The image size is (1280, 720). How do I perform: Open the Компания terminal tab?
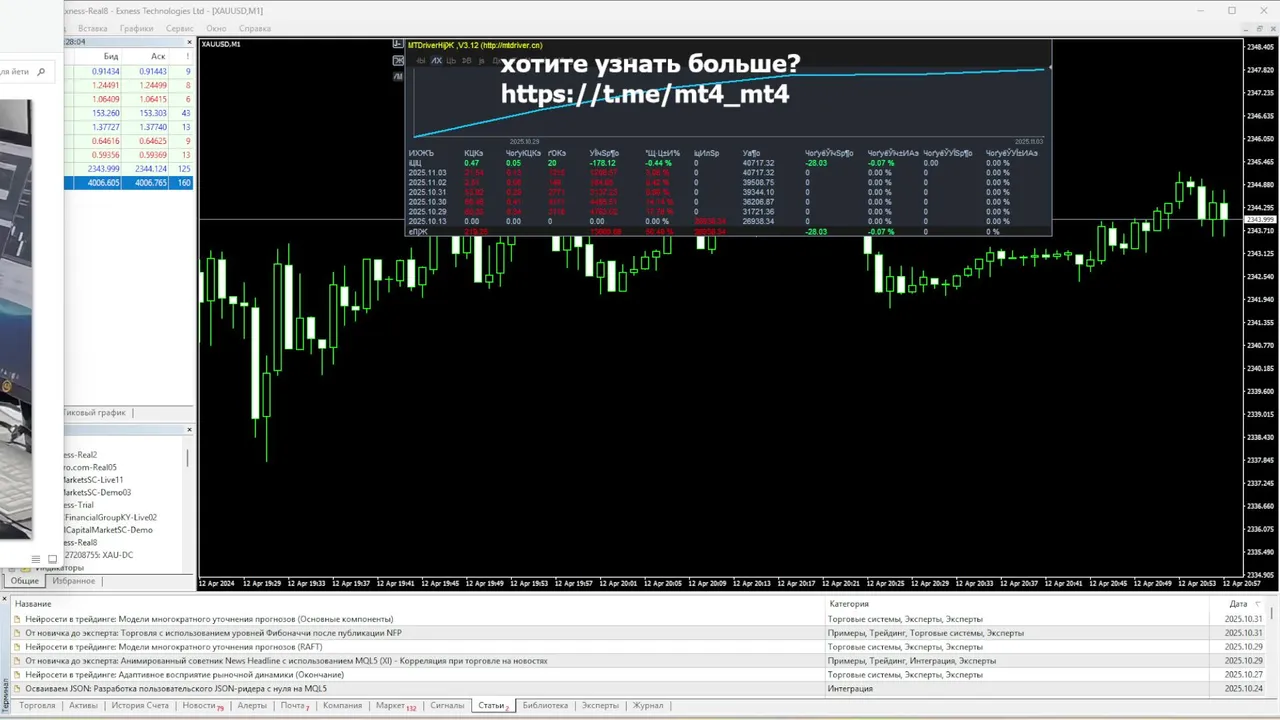[342, 706]
